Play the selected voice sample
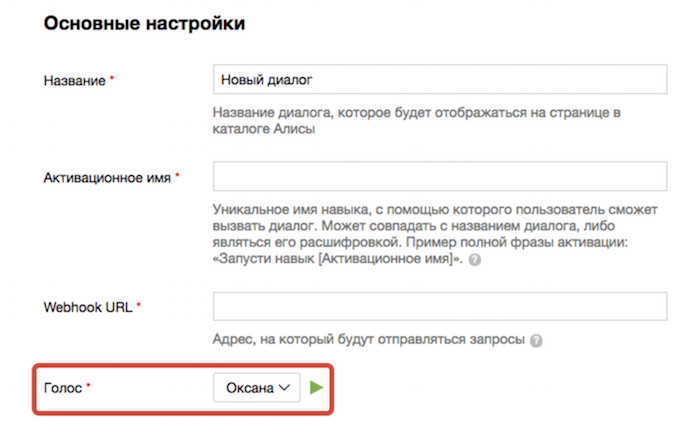 click(317, 387)
